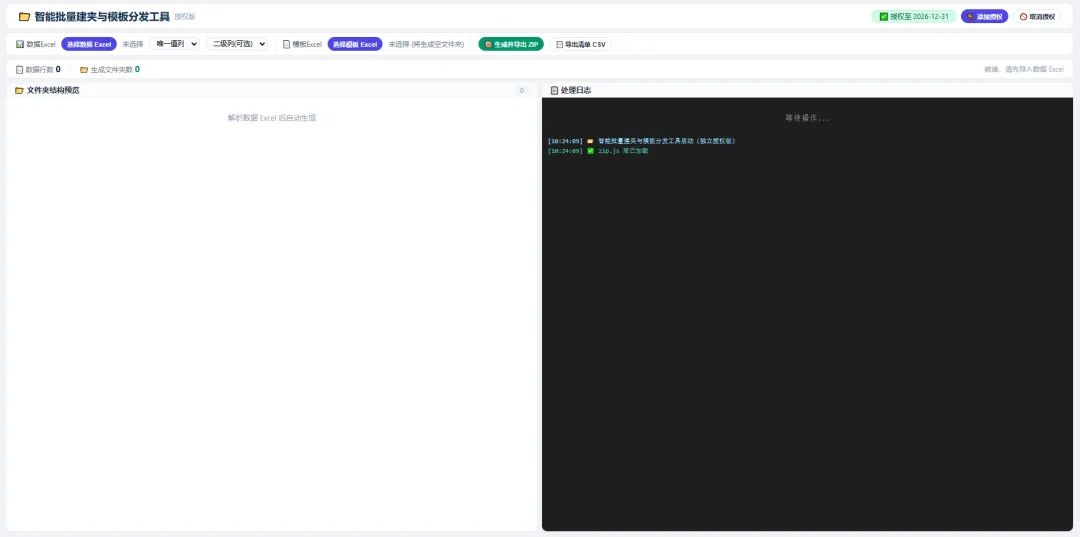Click the 等待操作... text in the log panel
1080x537 pixels.
click(x=807, y=118)
